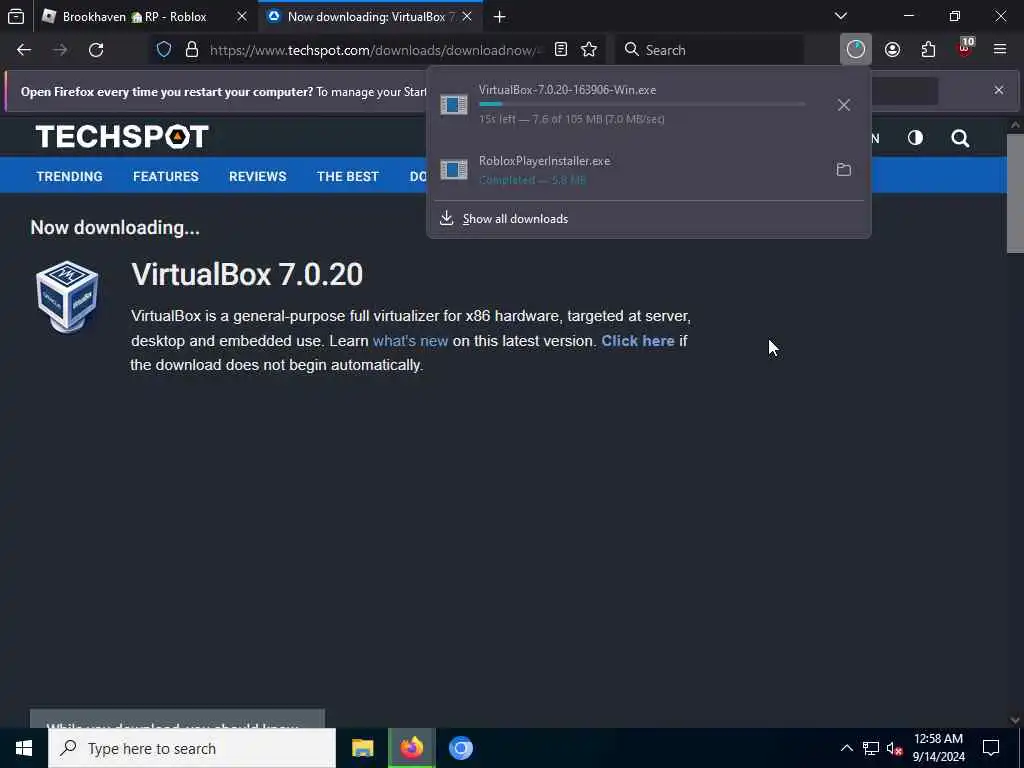Click the page vertical scrollbar thumb

pyautogui.click(x=1015, y=193)
